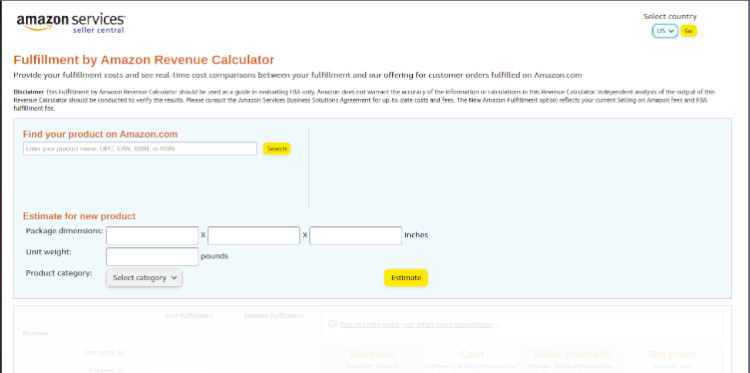The width and height of the screenshot is (750, 373).
Task: Click the 'Select country' label
Action: (670, 17)
